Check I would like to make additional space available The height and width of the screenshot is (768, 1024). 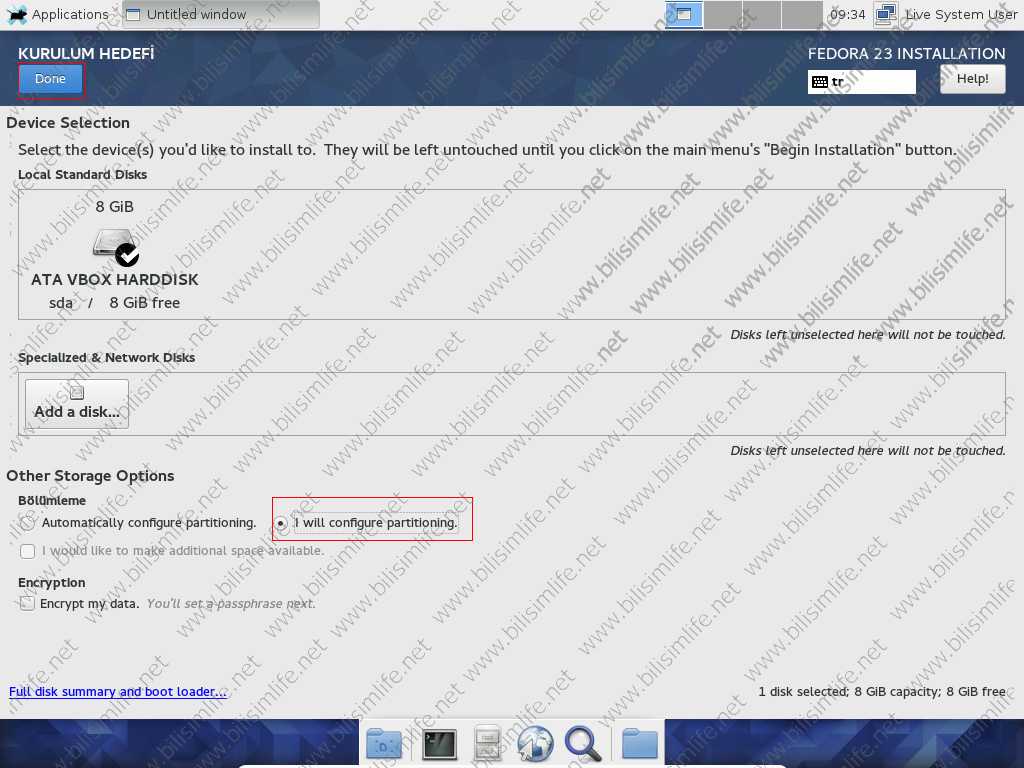27,551
